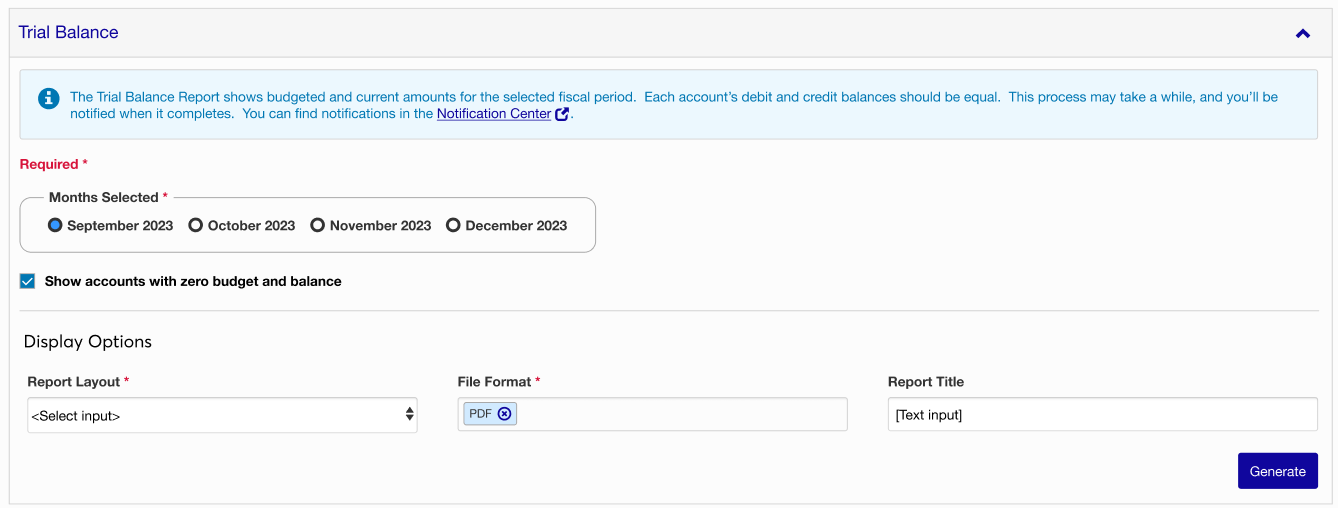Image resolution: width=1338 pixels, height=508 pixels.
Task: Uncheck Show accounts with zero budget checkbox
Action: pyautogui.click(x=28, y=282)
